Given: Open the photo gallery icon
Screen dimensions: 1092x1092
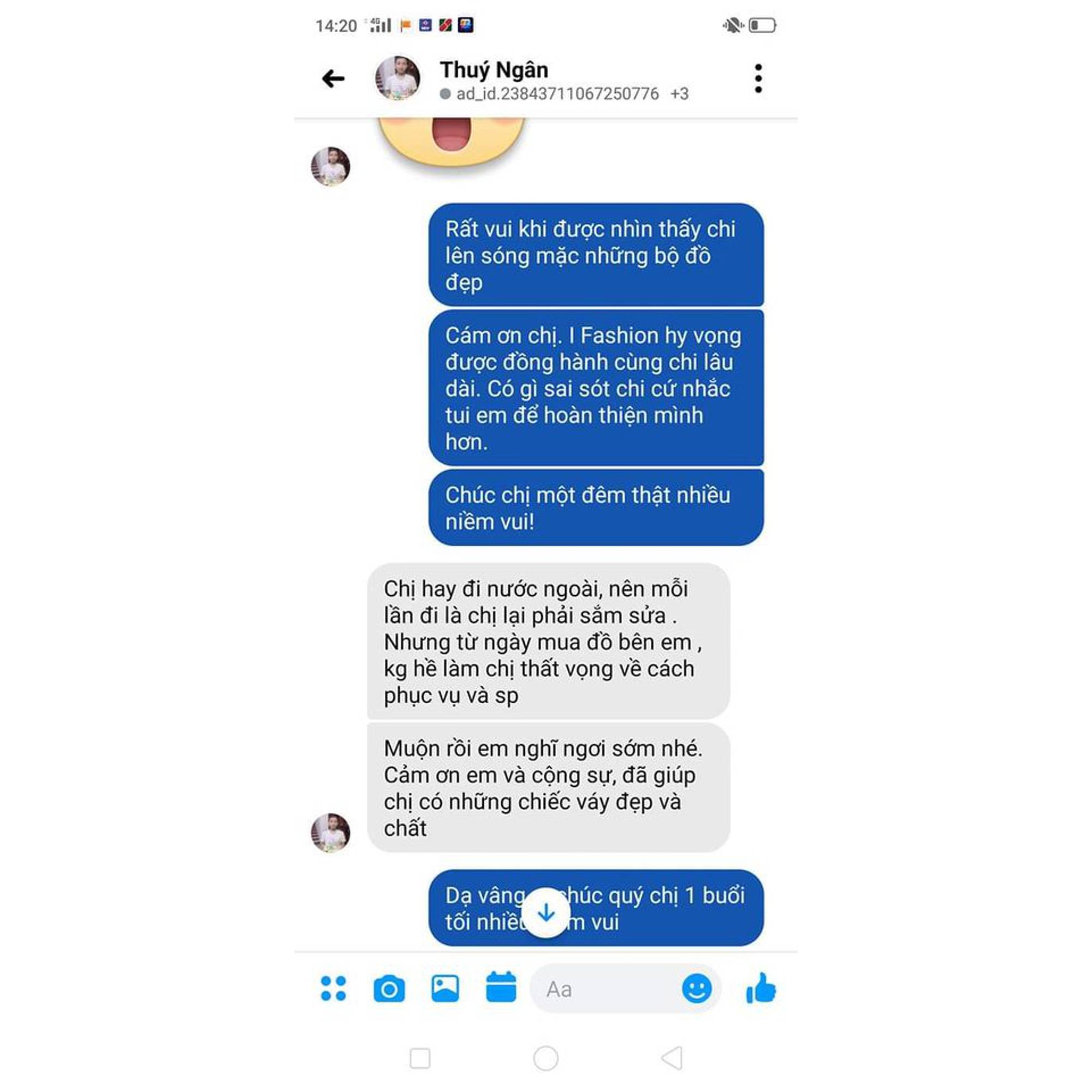Looking at the screenshot, I should click(445, 988).
